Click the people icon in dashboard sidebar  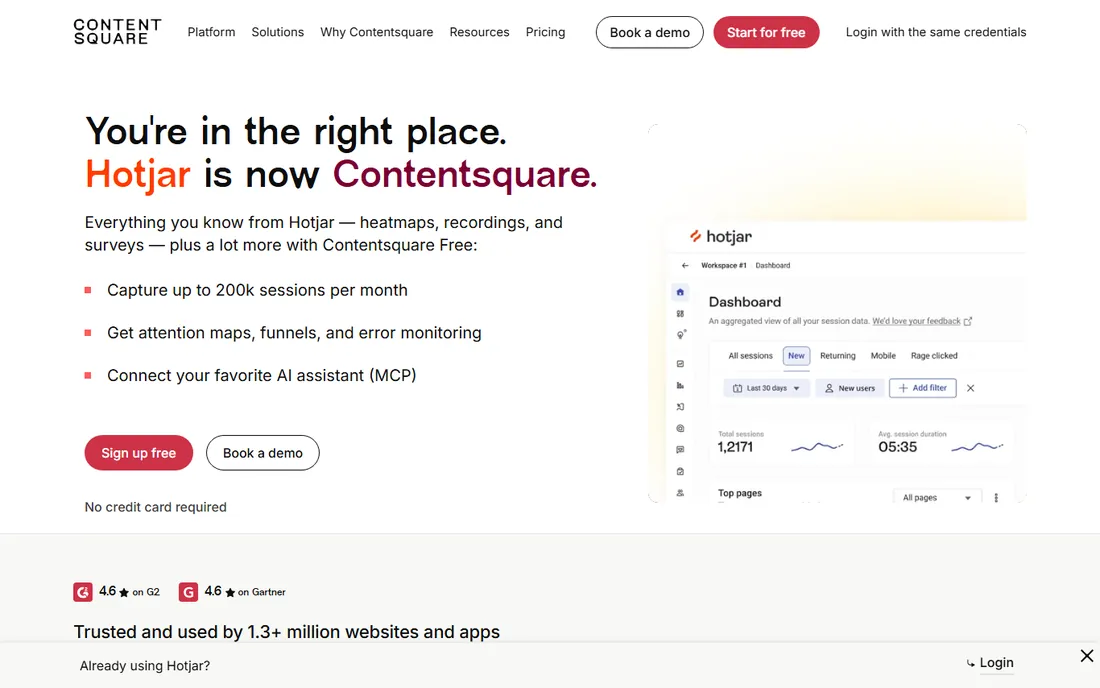pos(680,493)
